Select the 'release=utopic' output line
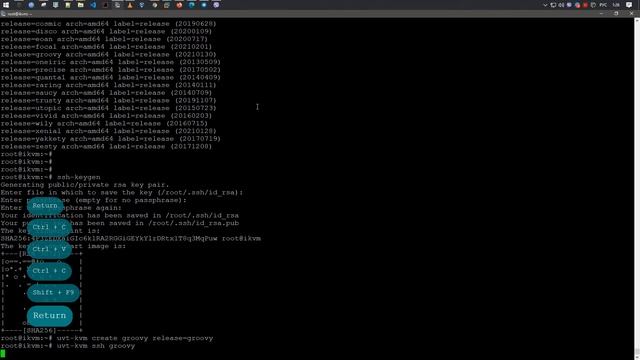Viewport: 640px width, 360px height. [x=109, y=108]
